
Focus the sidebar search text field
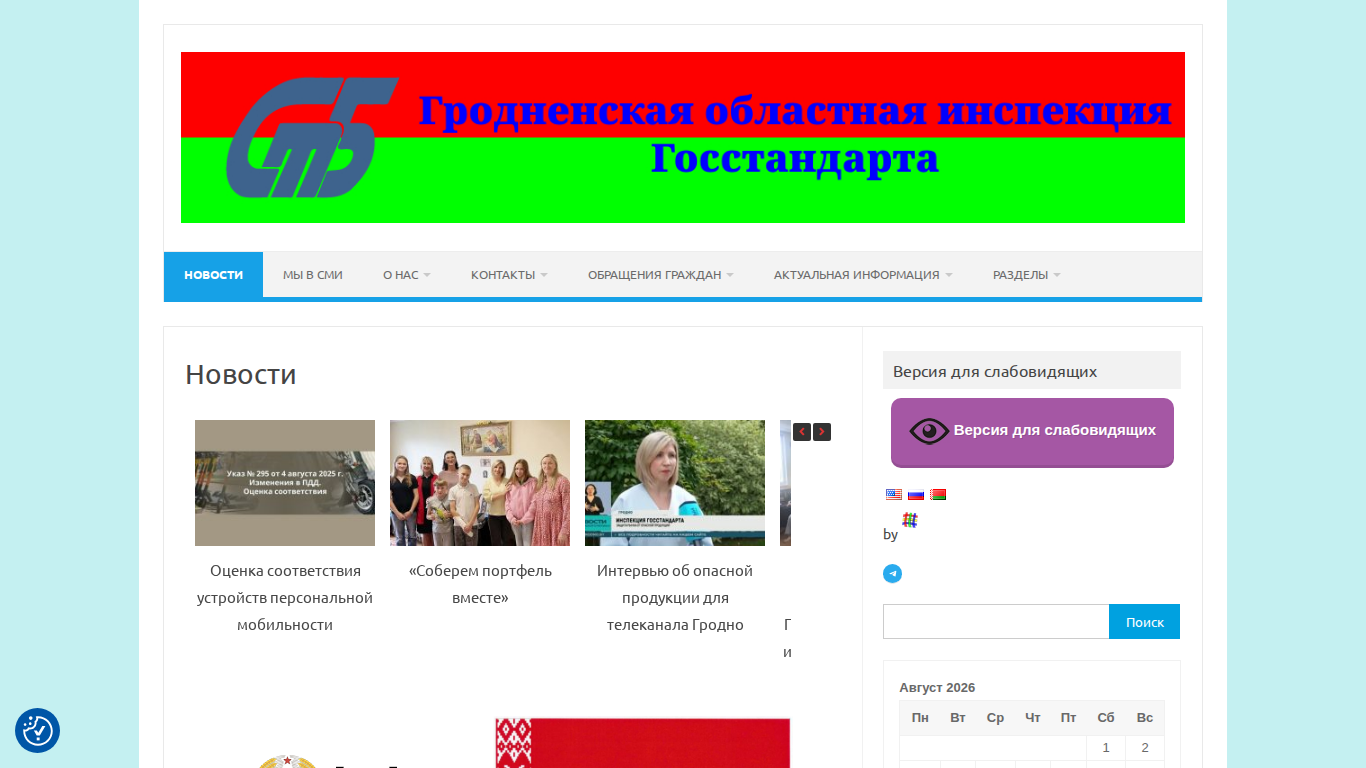pos(996,622)
